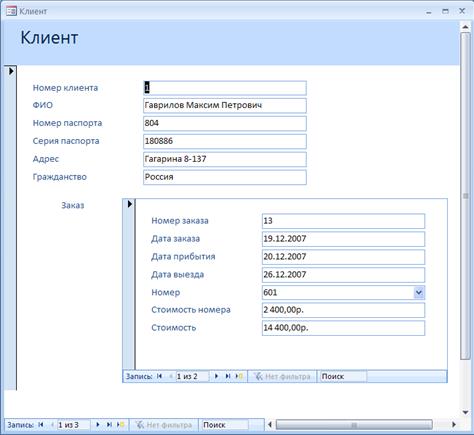Click the Номер клиента label
Image resolution: width=474 pixels, height=435 pixels.
pos(65,88)
